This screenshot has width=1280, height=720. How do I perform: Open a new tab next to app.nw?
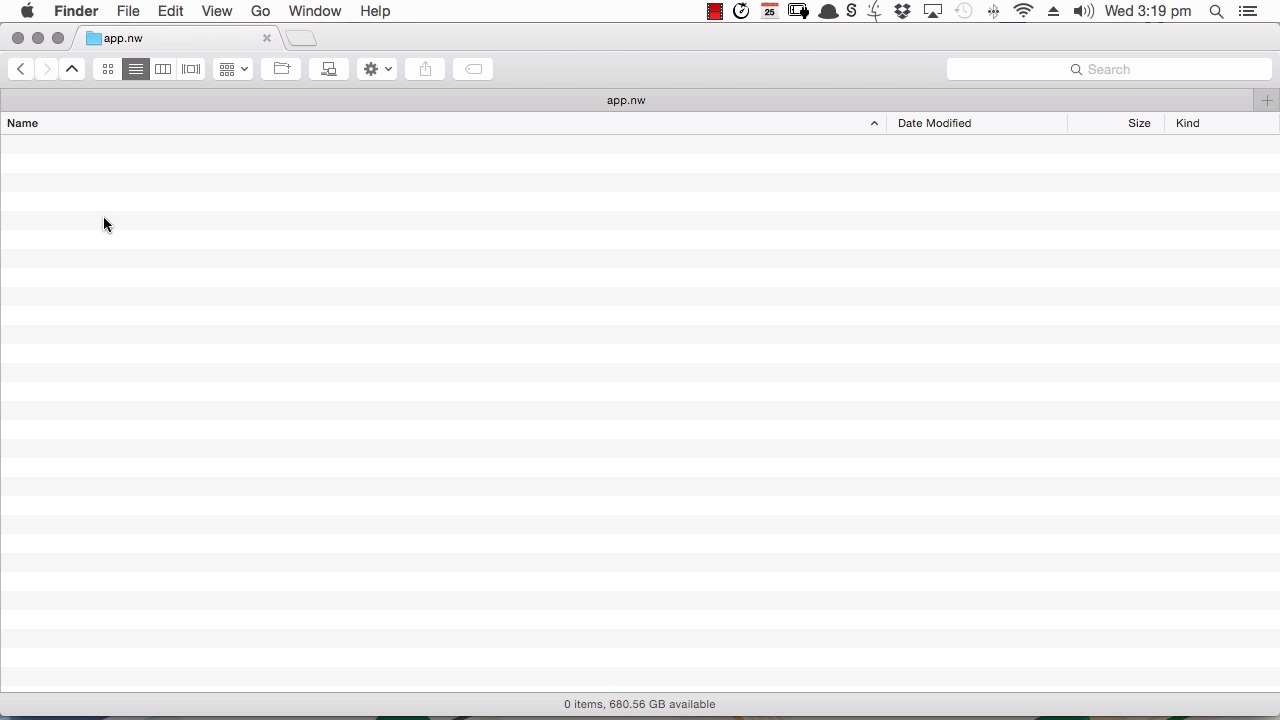tap(301, 38)
